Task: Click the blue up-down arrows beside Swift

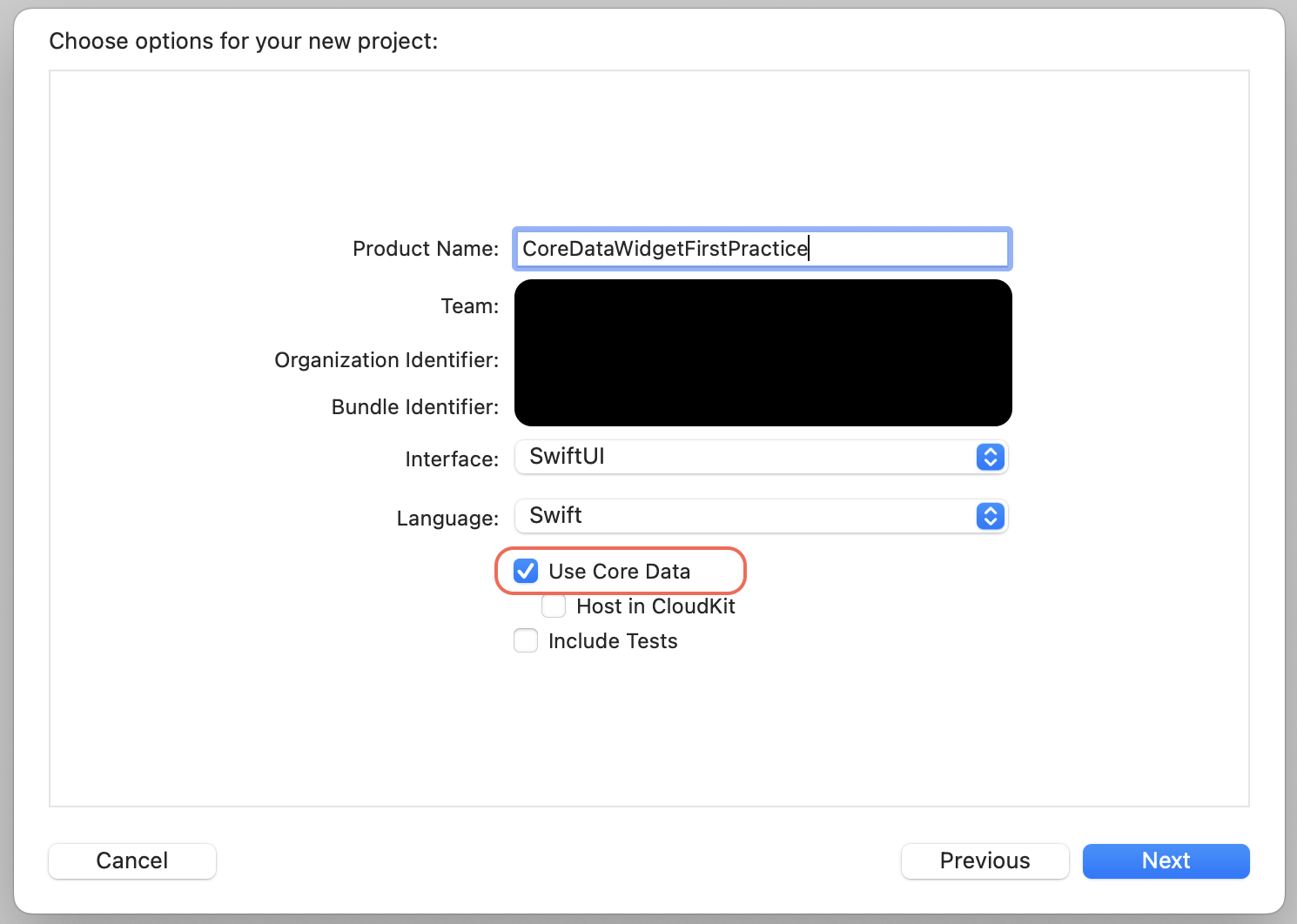Action: click(989, 516)
